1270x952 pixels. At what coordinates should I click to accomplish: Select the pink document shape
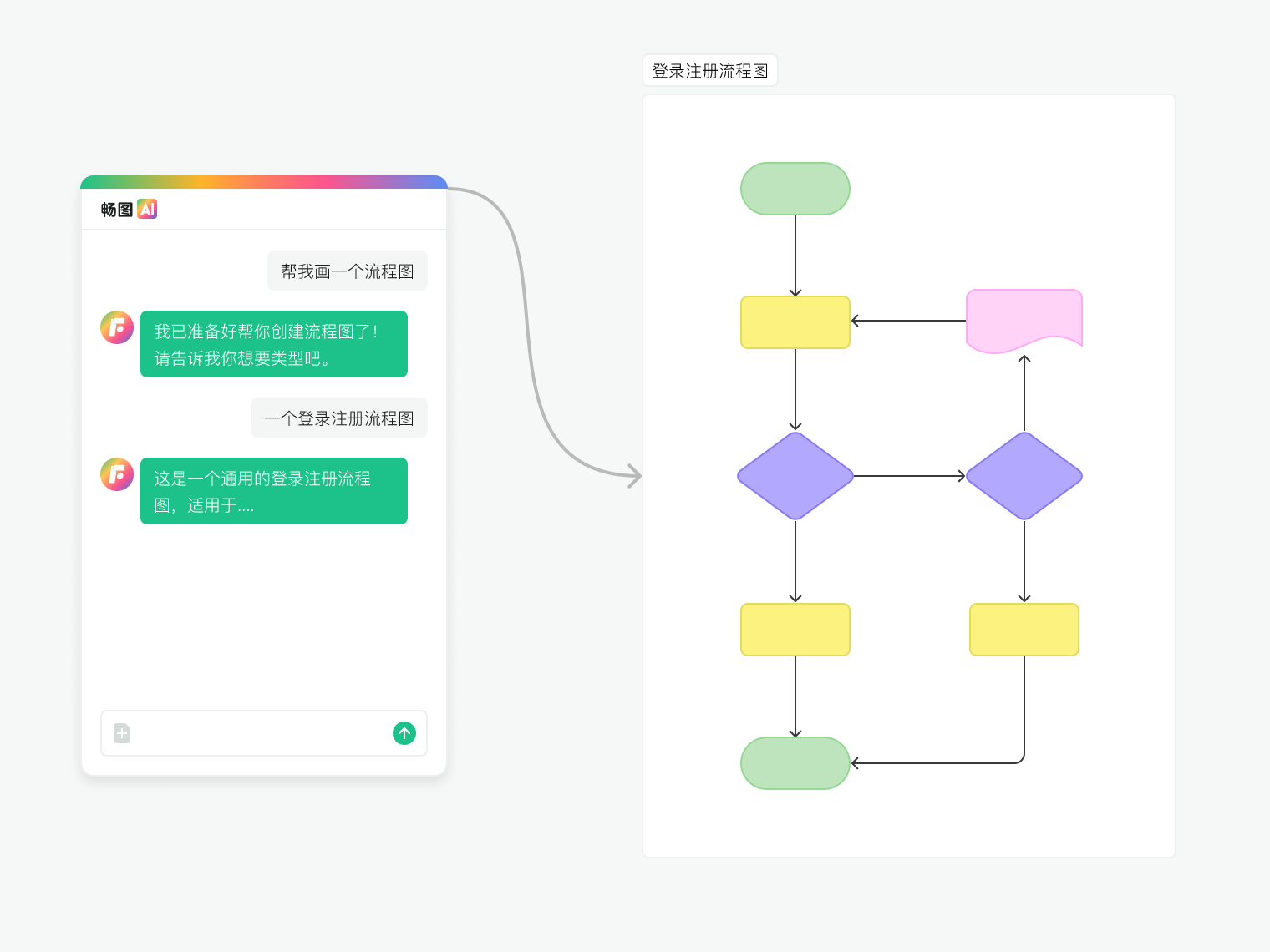click(1024, 322)
